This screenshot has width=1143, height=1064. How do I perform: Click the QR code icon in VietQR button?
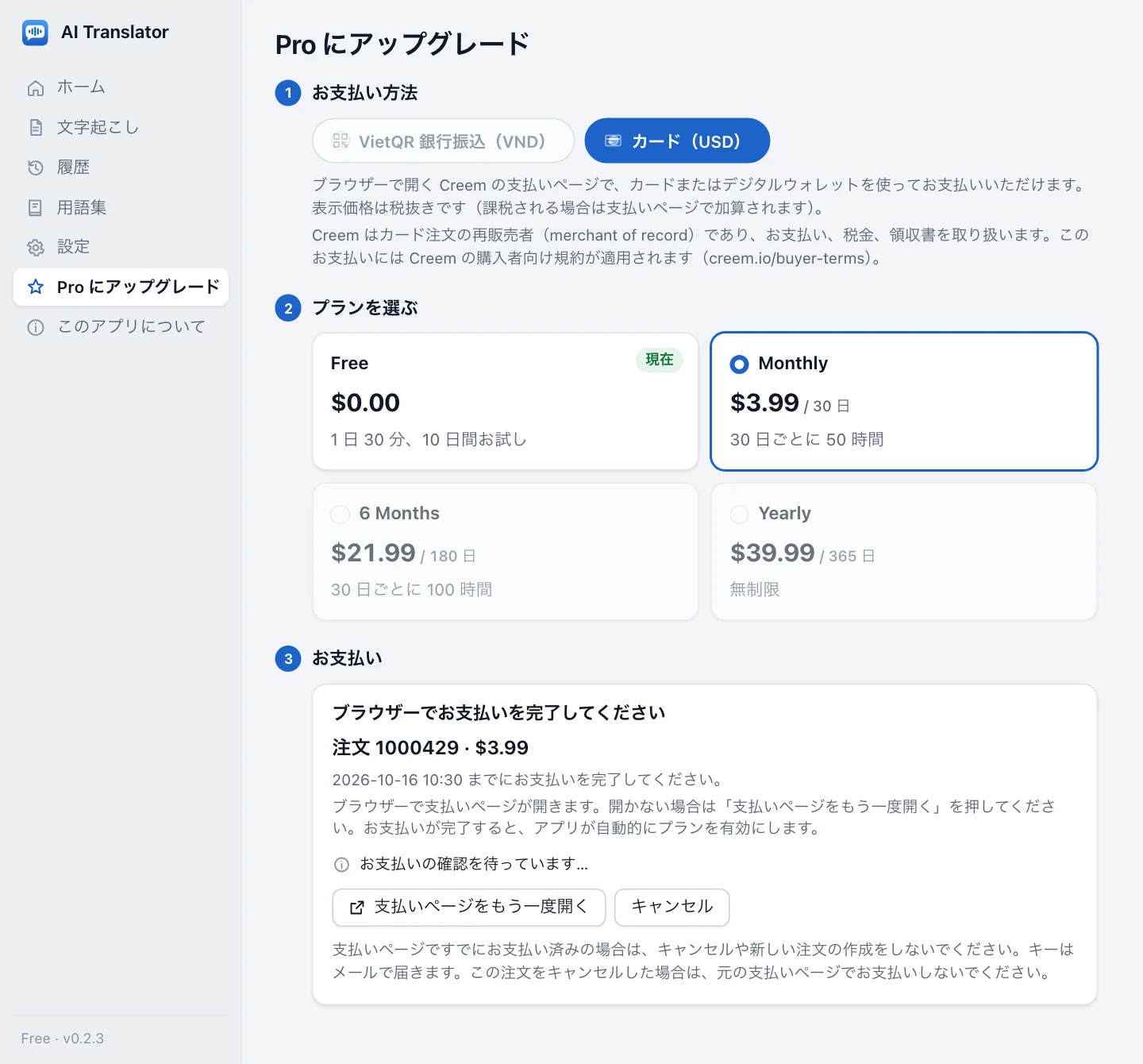coord(341,141)
